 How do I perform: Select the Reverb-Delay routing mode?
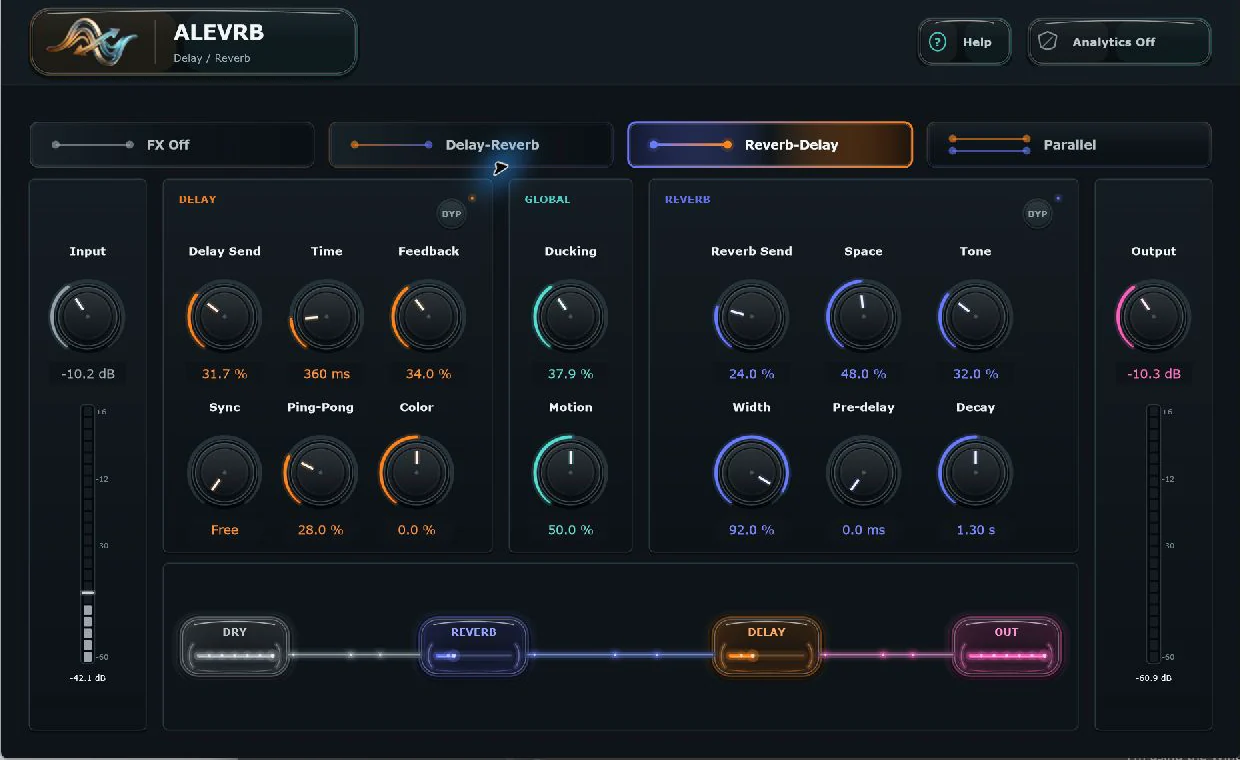[770, 145]
